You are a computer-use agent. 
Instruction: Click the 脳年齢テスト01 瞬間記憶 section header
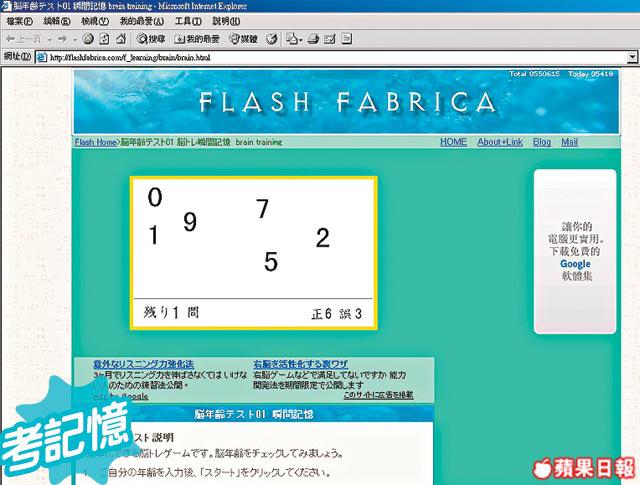(x=253, y=414)
